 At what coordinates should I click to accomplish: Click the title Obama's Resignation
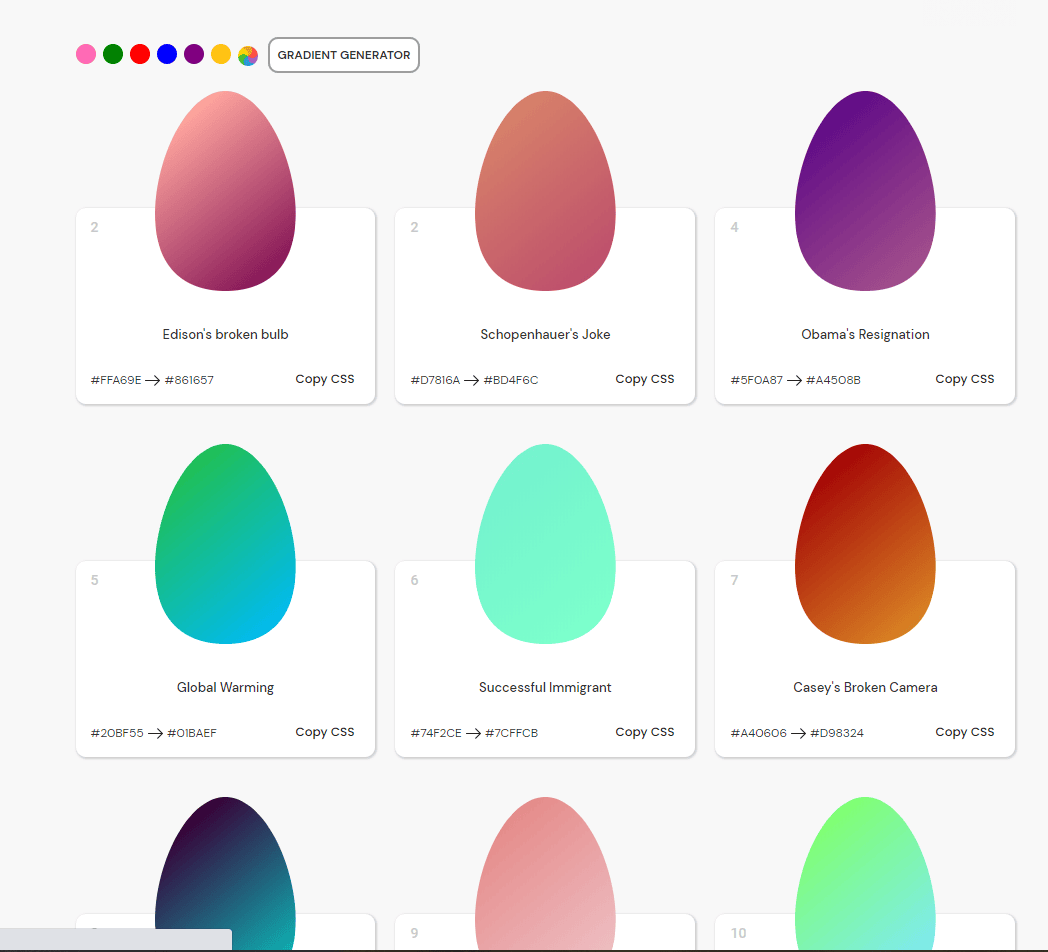(865, 334)
